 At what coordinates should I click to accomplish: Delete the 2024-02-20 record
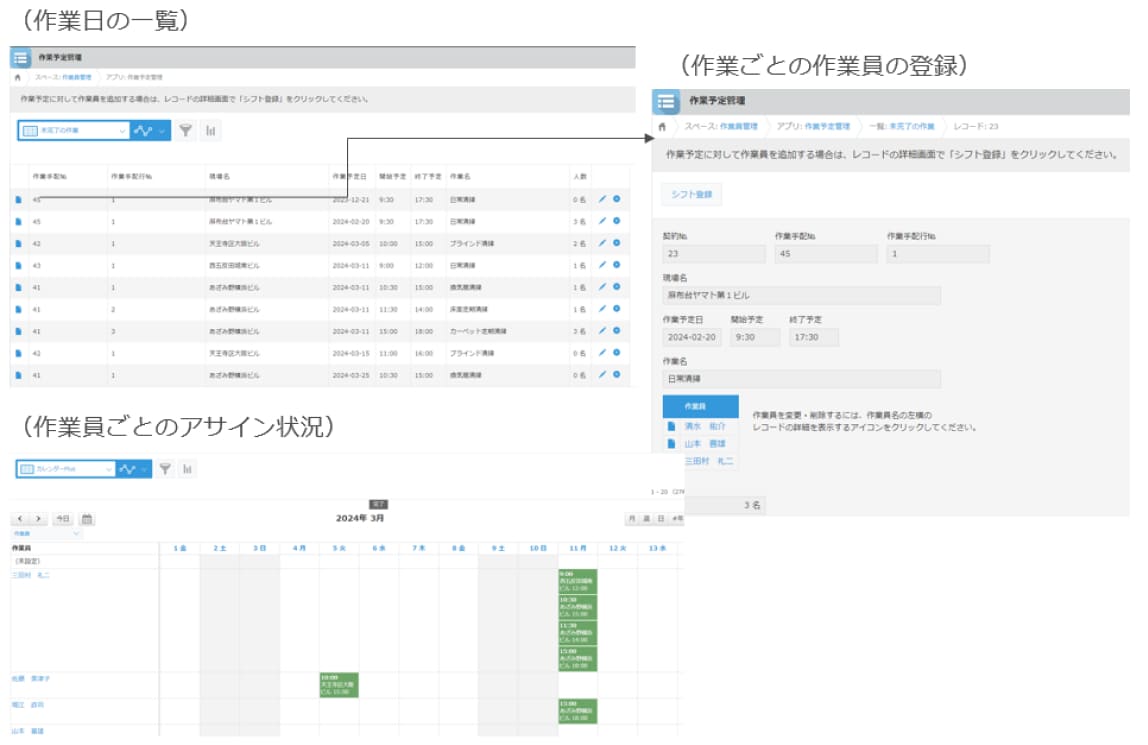point(616,221)
